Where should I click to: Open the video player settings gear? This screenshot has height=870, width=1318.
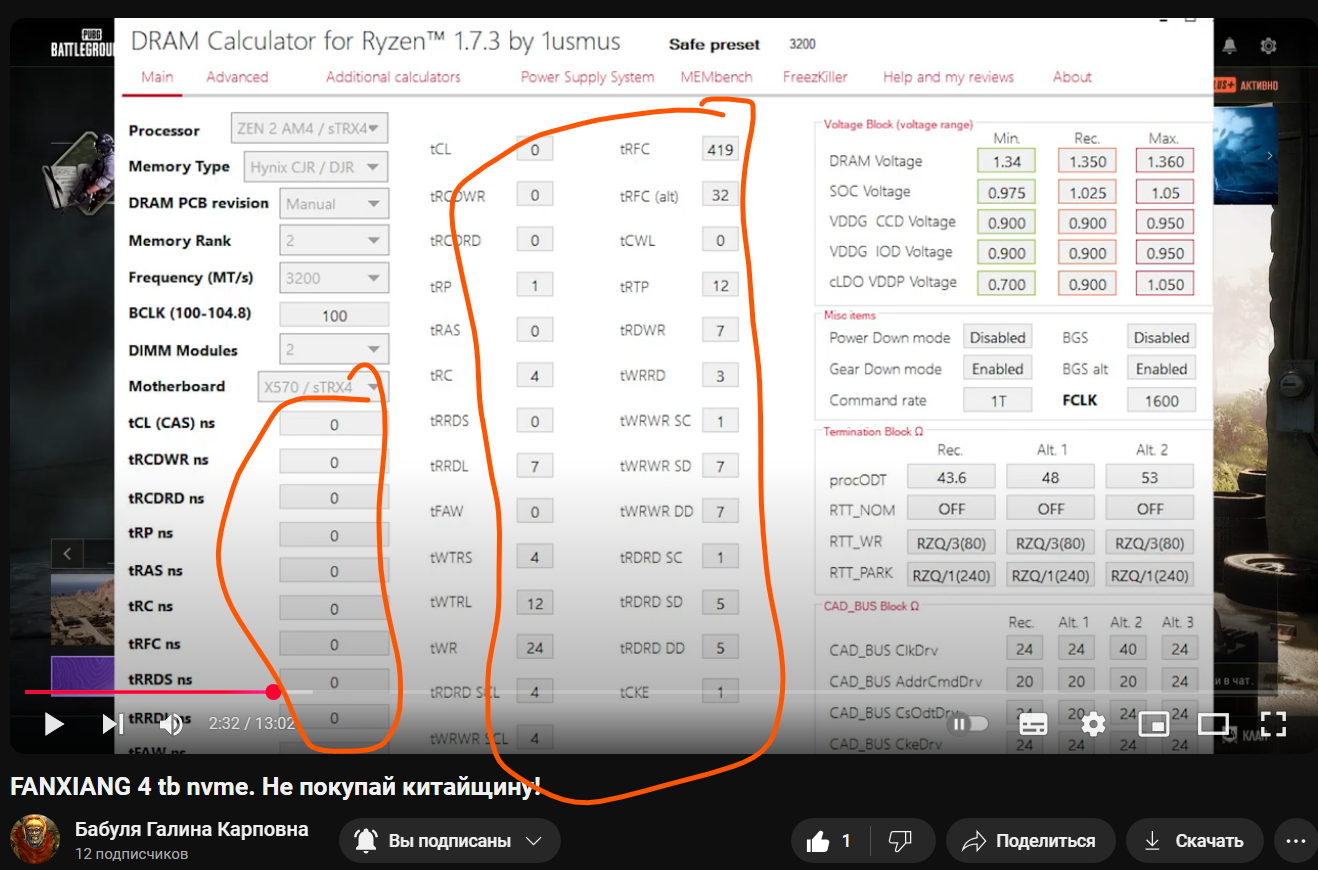1094,723
